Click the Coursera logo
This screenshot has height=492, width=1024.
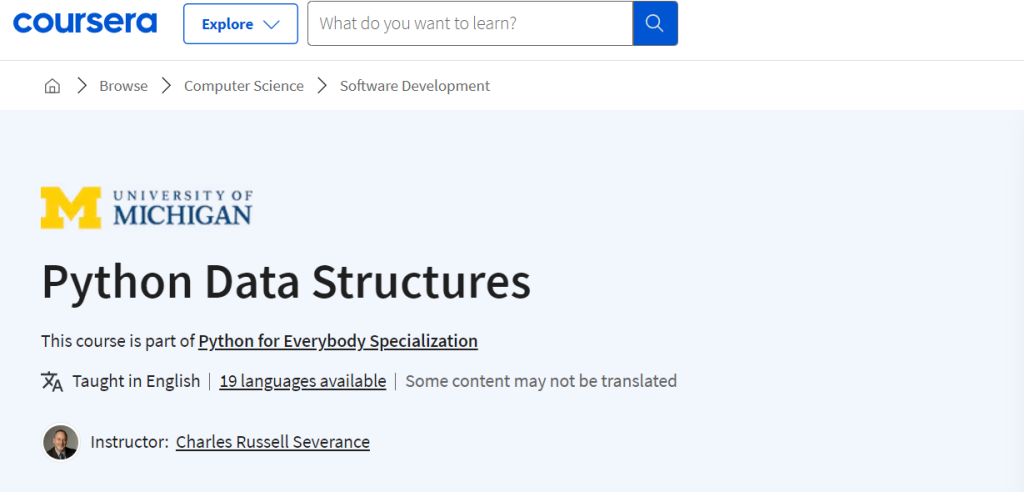[x=85, y=23]
